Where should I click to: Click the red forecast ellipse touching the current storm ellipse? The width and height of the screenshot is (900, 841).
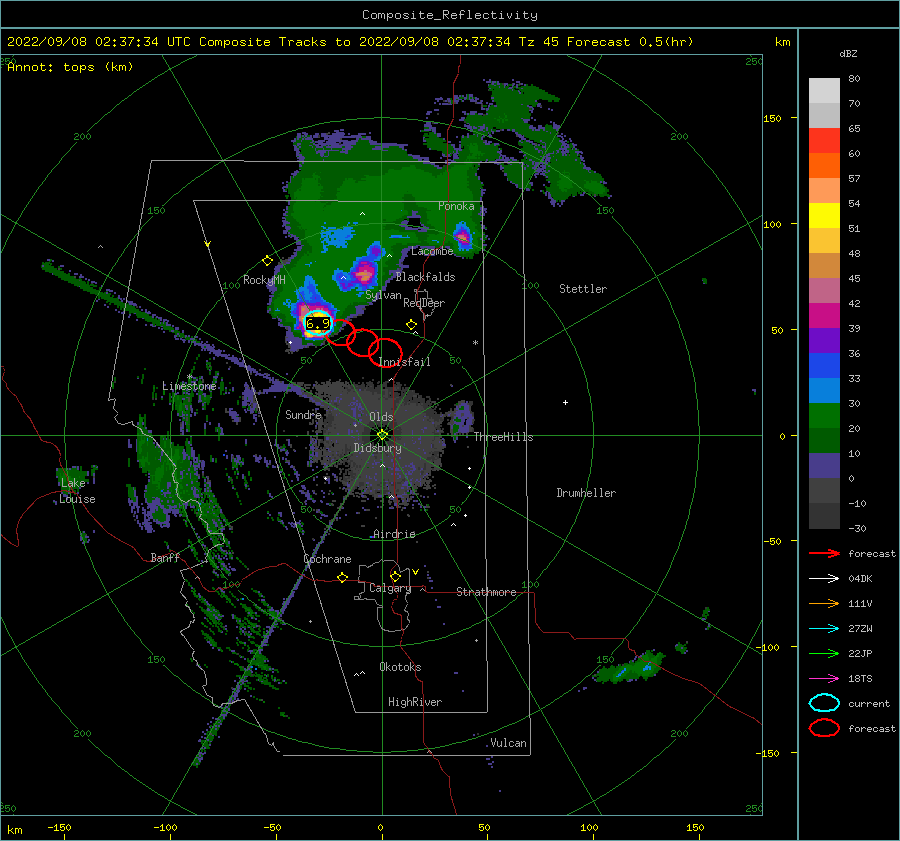coord(340,332)
